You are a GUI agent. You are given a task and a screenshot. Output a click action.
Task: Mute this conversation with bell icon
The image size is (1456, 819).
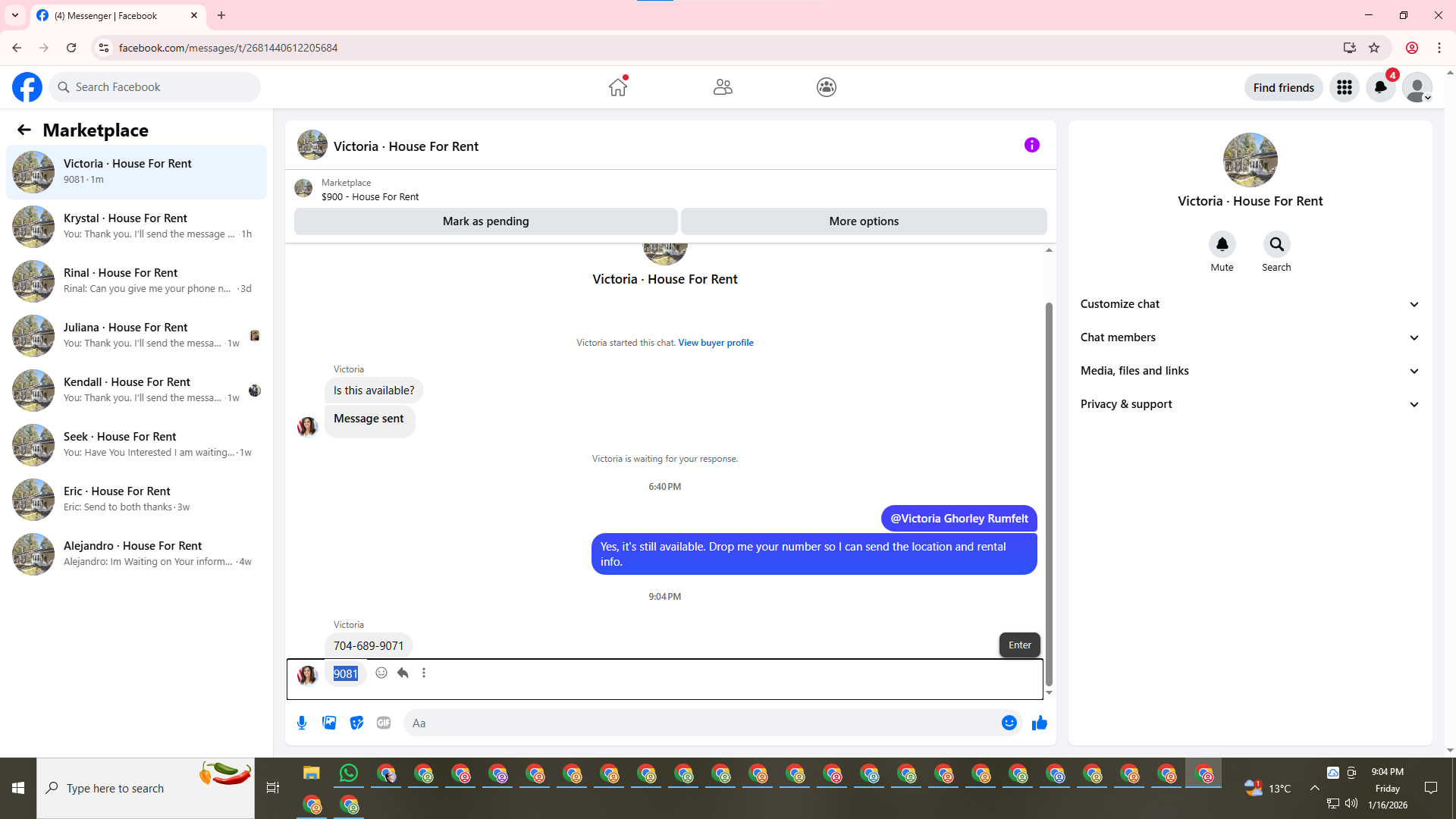point(1222,244)
